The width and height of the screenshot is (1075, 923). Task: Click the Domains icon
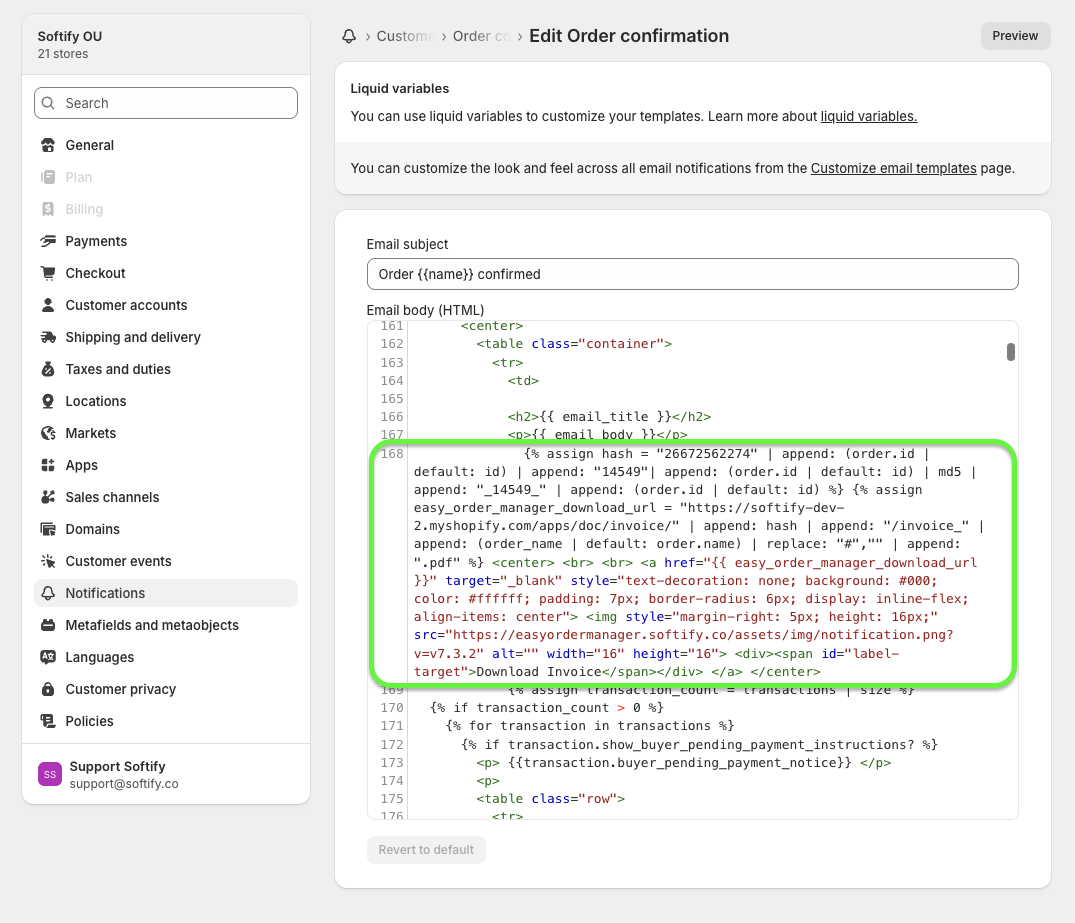click(x=48, y=529)
